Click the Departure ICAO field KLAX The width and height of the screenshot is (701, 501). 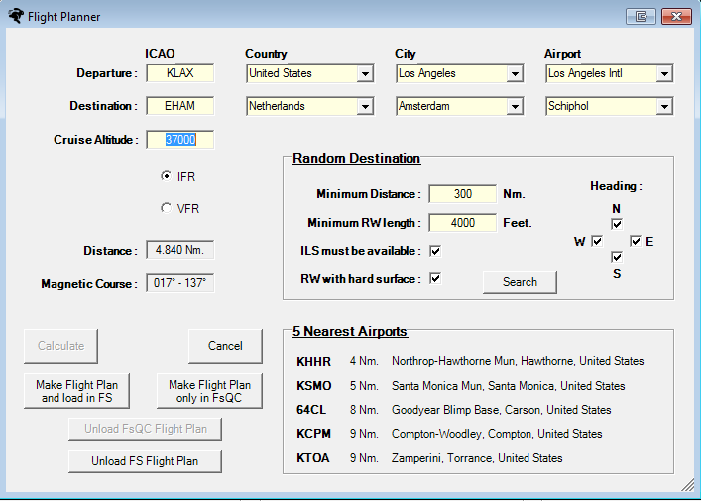(180, 73)
